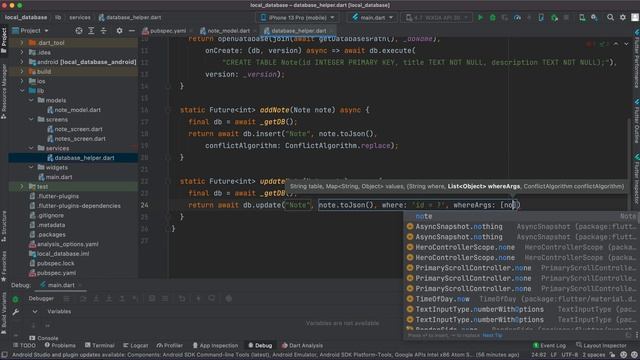Switch to note_model.dart editor tab

click(228, 31)
